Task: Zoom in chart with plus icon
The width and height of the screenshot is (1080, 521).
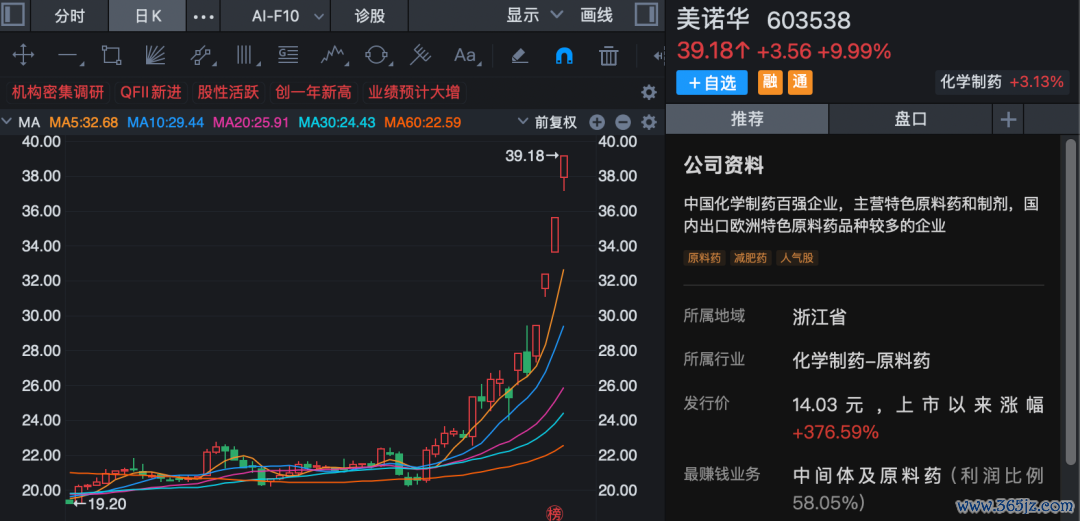Action: (x=596, y=123)
